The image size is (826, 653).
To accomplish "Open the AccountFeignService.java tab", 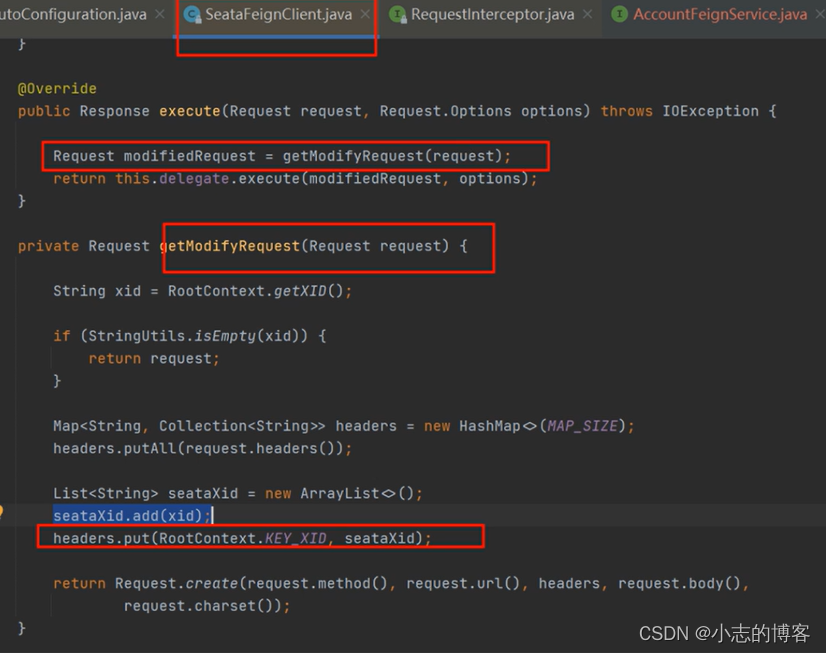I will [x=720, y=15].
